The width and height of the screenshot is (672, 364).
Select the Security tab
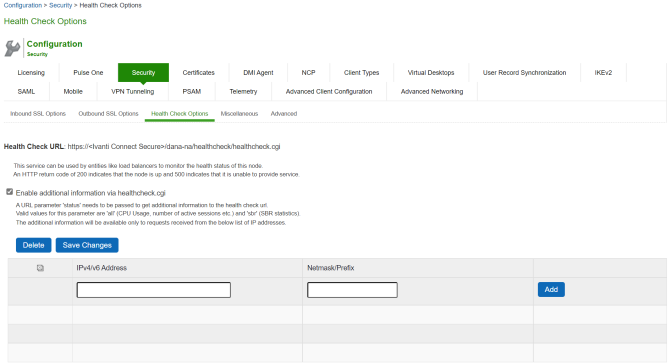coord(143,72)
